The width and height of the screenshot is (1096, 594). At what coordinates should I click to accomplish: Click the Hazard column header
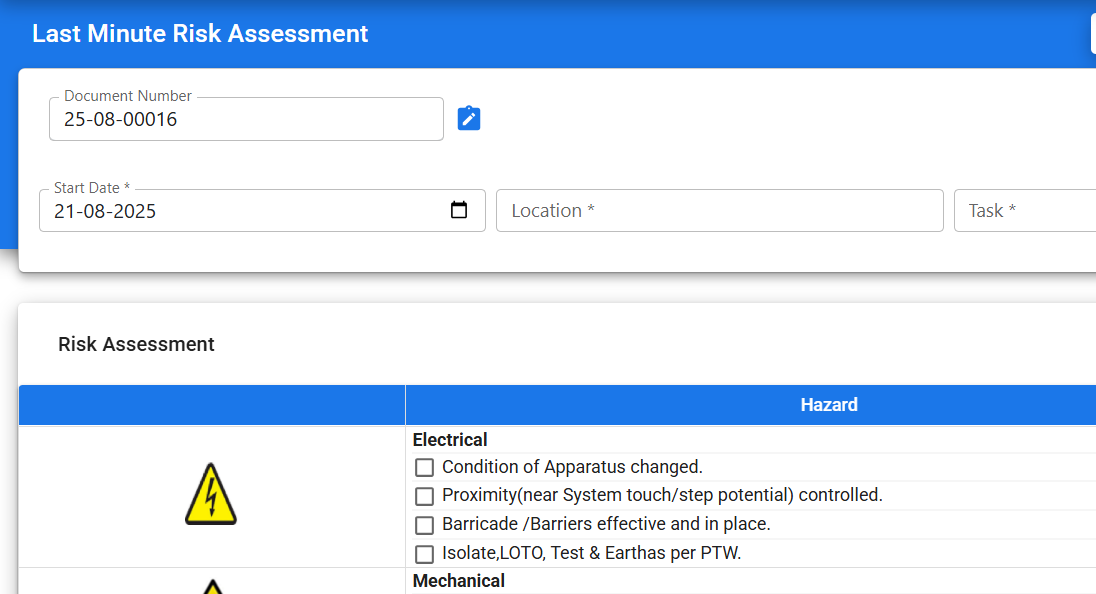tap(828, 405)
